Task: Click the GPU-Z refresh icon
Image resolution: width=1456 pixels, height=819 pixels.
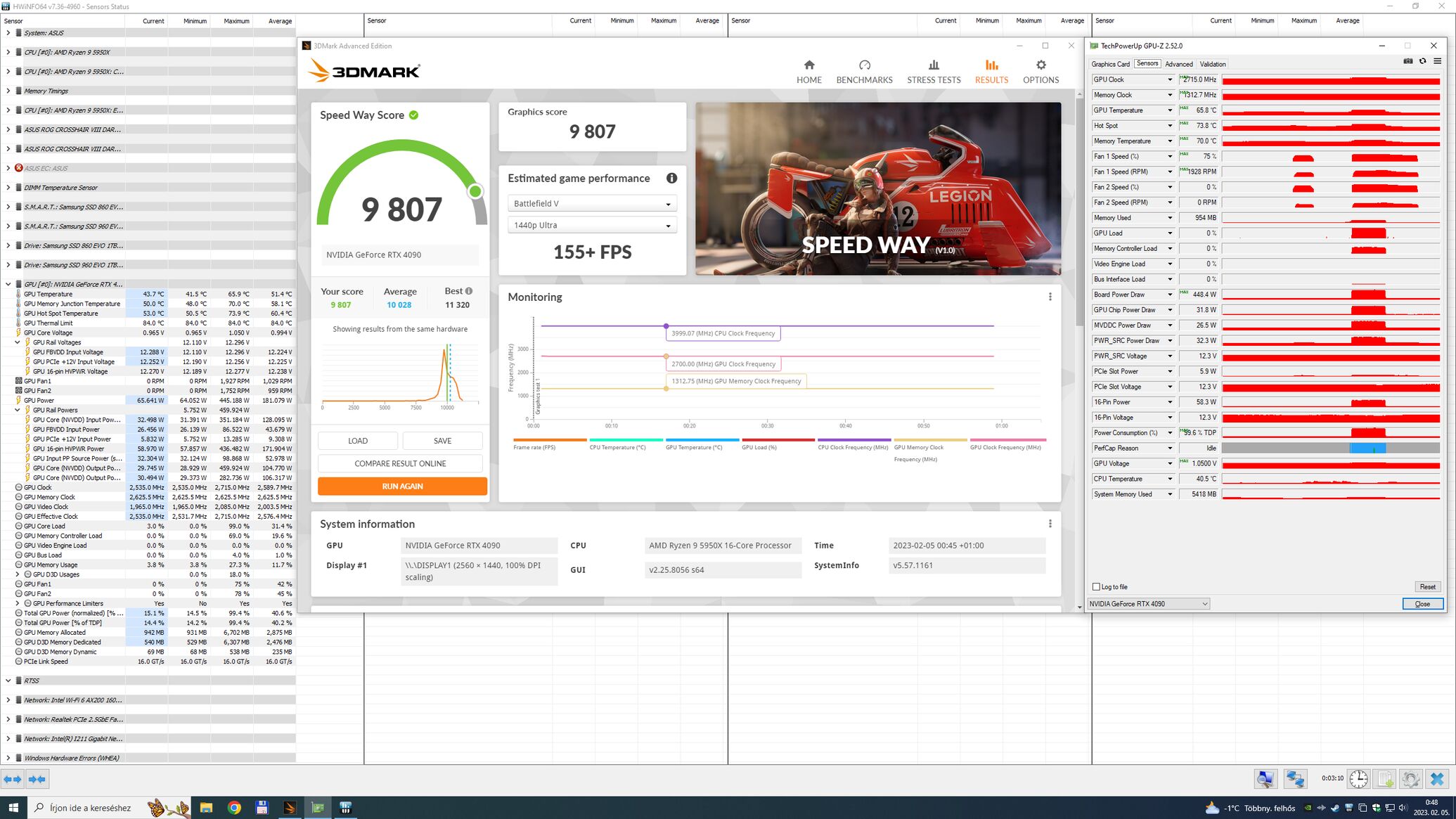Action: pos(1422,62)
